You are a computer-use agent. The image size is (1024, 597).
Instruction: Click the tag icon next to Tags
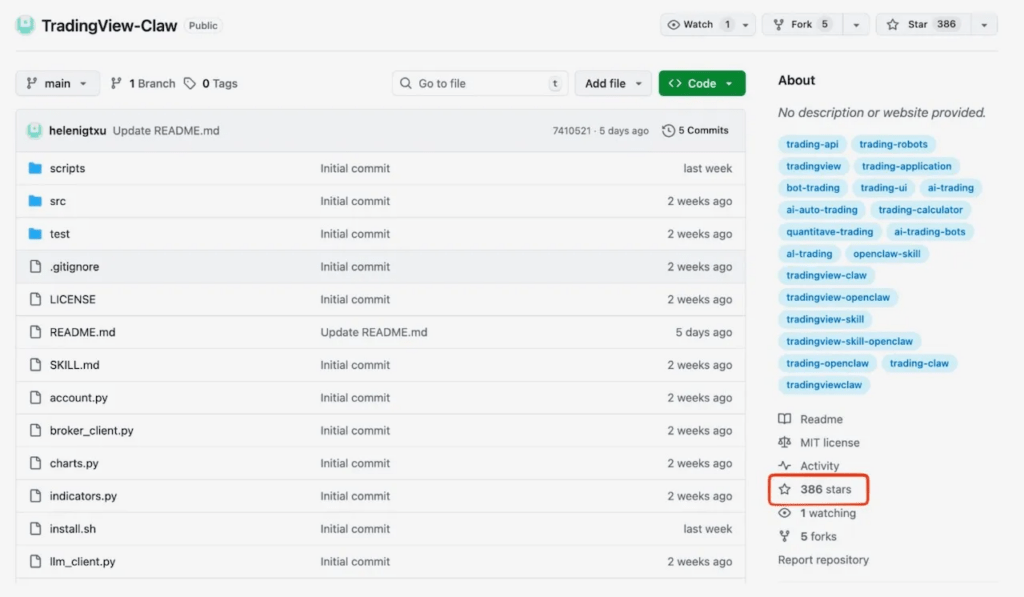point(190,84)
